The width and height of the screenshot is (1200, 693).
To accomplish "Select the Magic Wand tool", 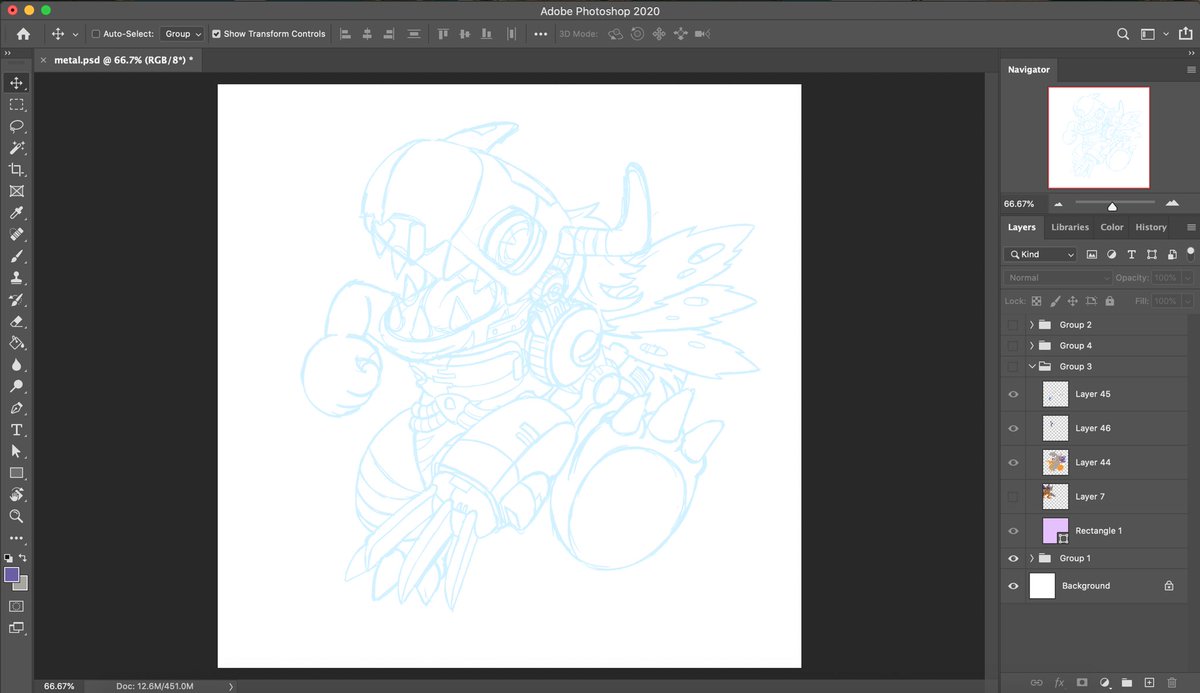I will click(16, 148).
